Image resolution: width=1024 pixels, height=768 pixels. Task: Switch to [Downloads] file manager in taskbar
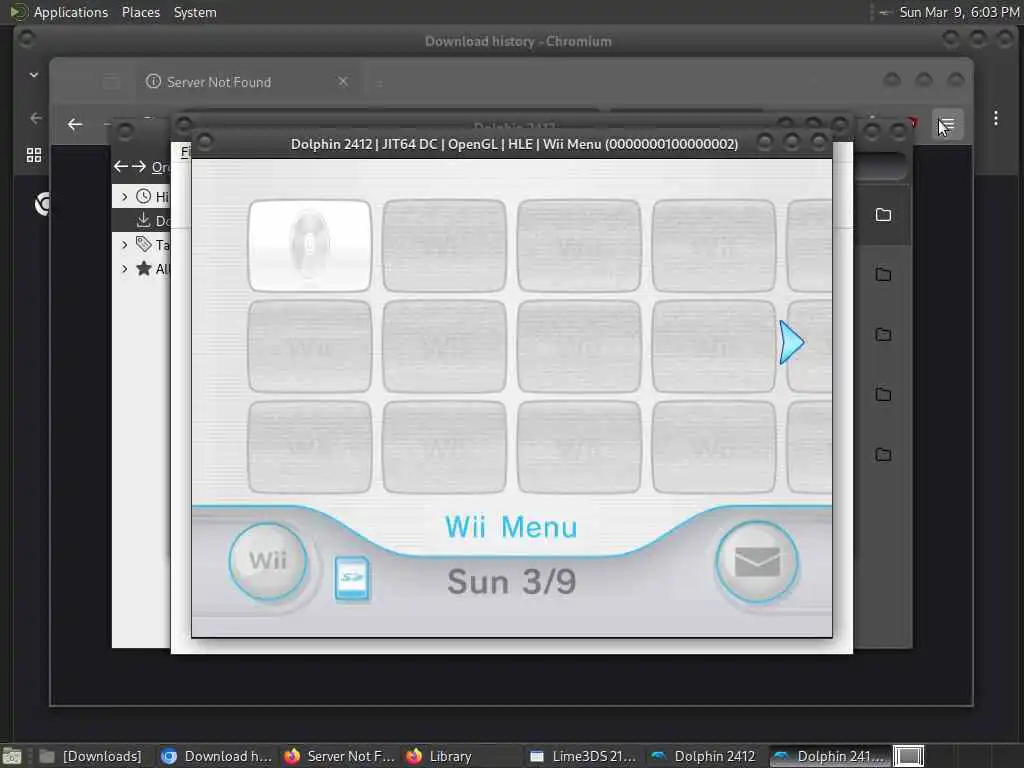point(90,756)
